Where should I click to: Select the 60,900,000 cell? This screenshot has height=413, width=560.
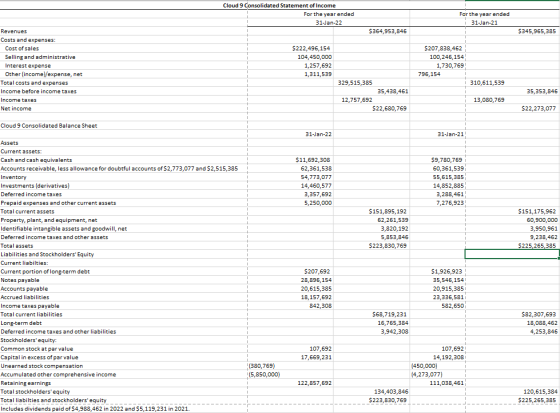pyautogui.click(x=541, y=220)
